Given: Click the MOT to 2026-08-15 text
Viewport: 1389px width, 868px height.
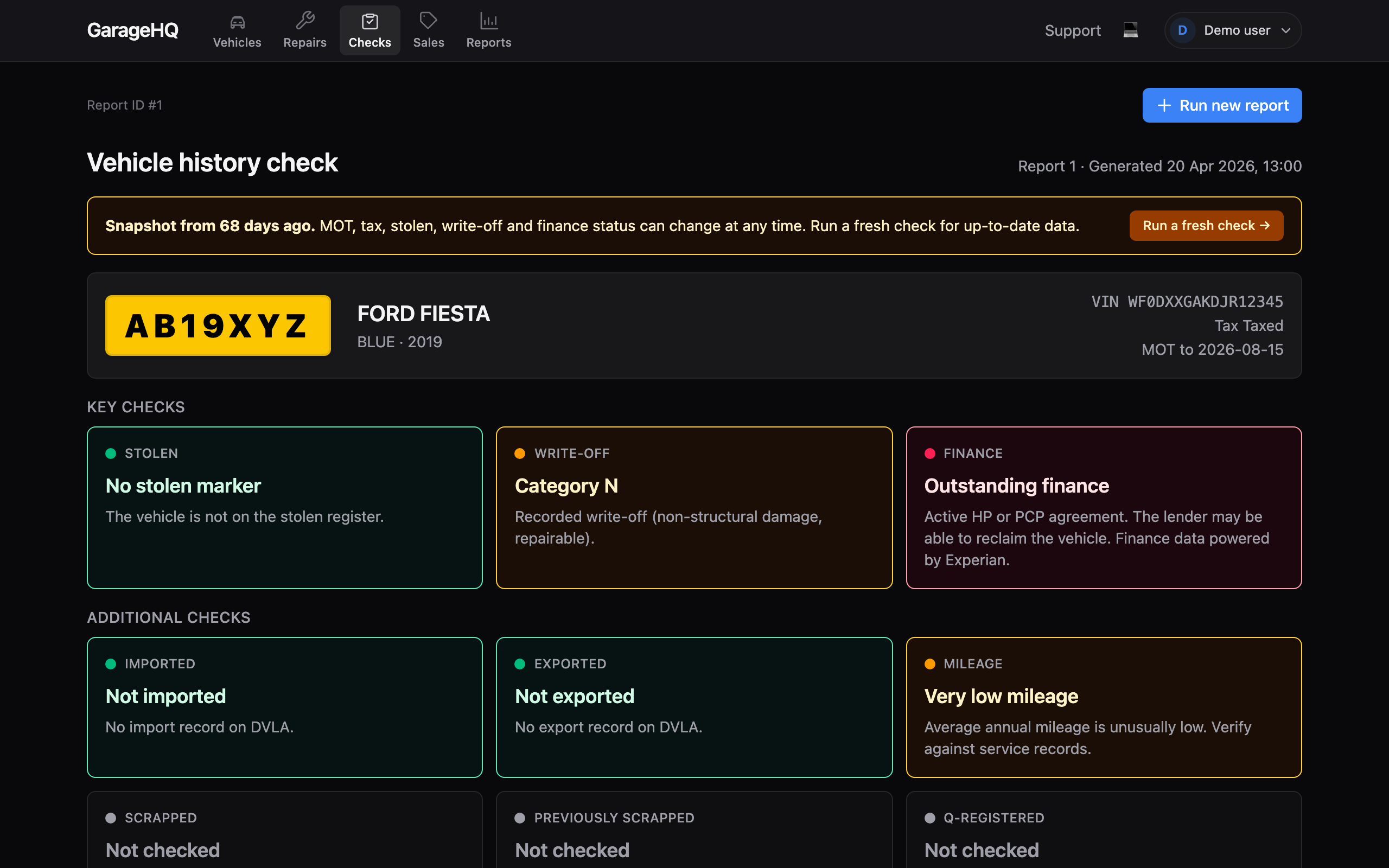Looking at the screenshot, I should click(1212, 349).
